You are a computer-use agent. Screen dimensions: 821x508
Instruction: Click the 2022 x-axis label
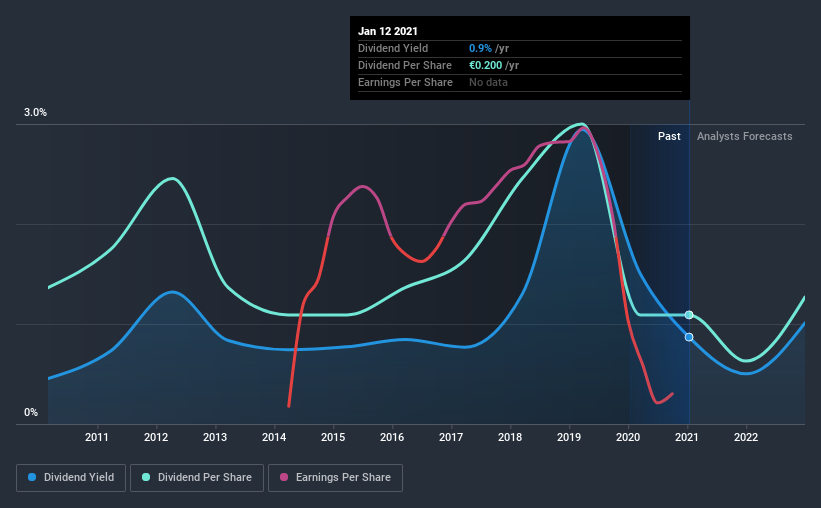pos(746,437)
